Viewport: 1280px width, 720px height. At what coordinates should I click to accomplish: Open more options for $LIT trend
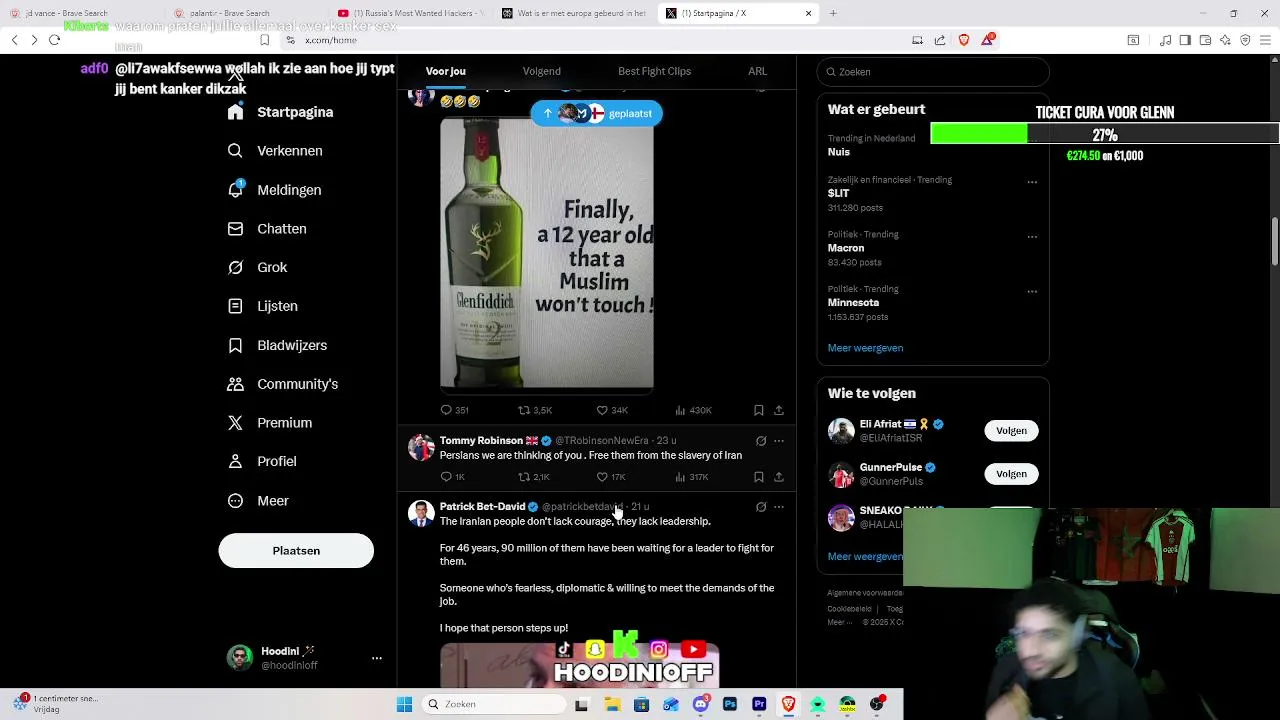click(x=1032, y=182)
